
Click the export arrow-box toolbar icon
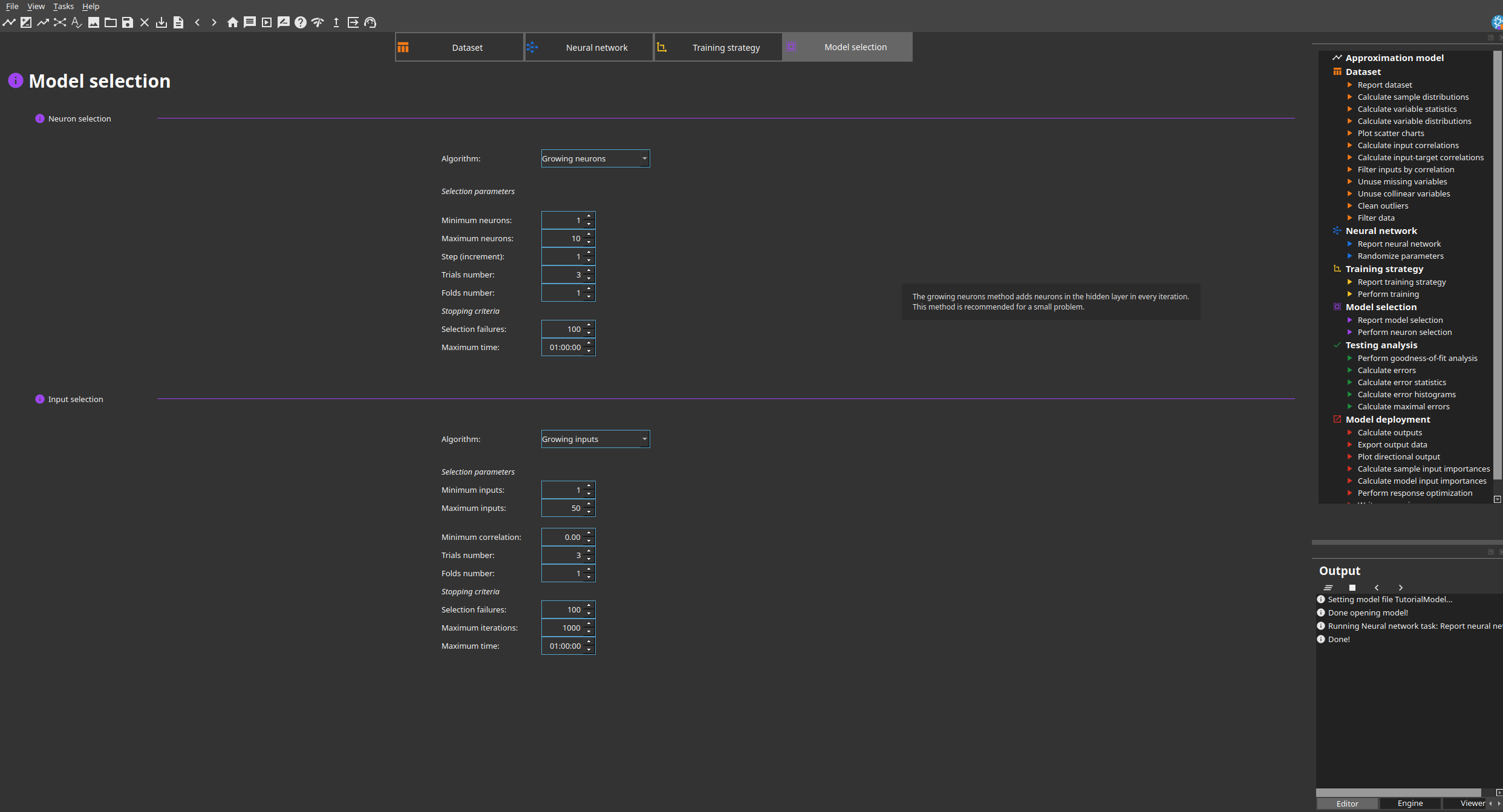pyautogui.click(x=353, y=22)
